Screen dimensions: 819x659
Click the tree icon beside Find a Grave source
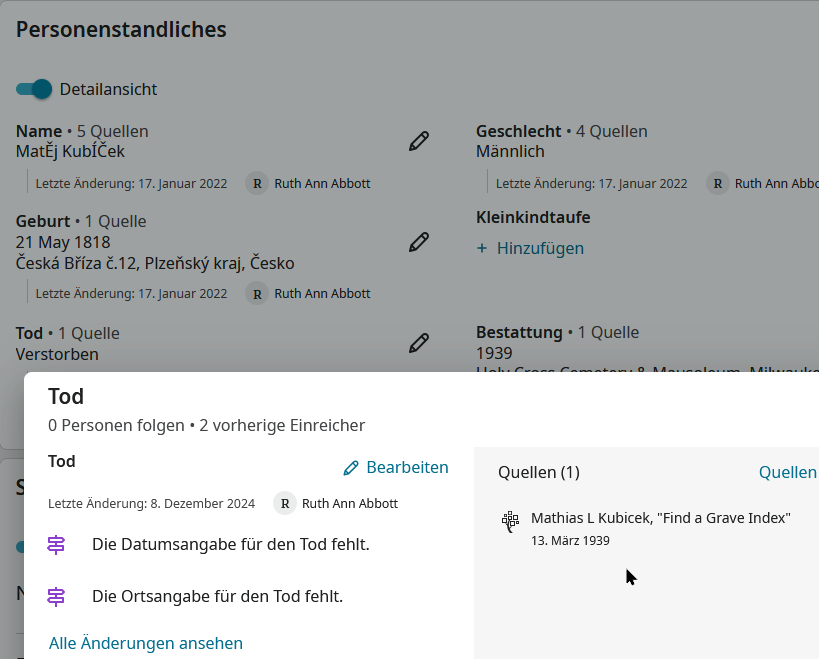[511, 520]
